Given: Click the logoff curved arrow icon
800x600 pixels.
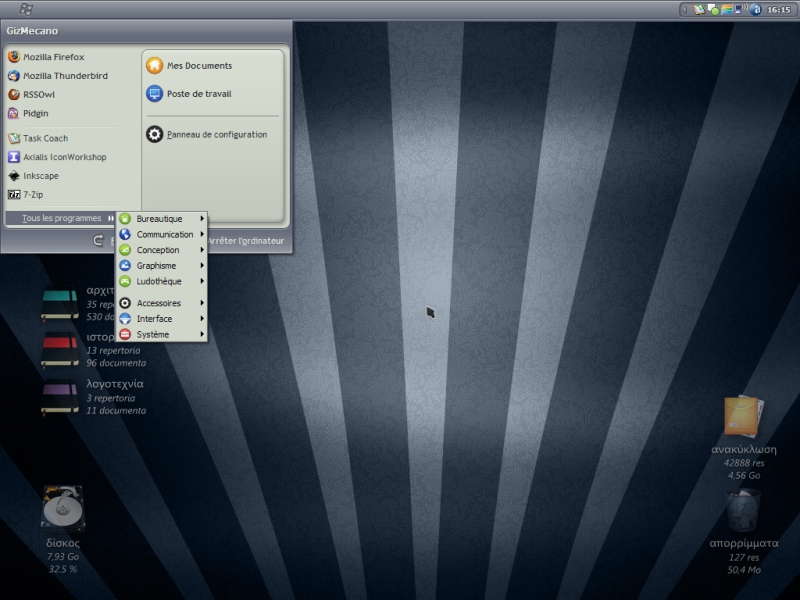Looking at the screenshot, I should [x=98, y=240].
